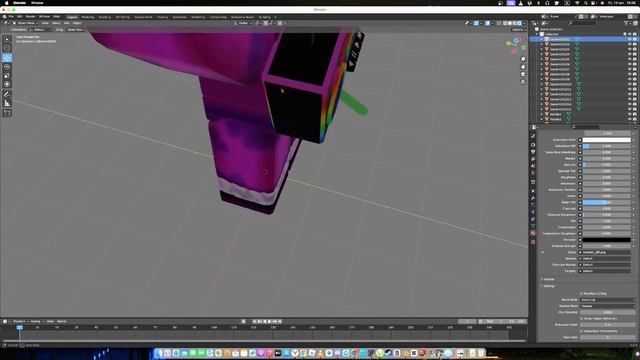Open the Texture properties tab
Viewport: 640px width, 360px height.
coord(533,242)
